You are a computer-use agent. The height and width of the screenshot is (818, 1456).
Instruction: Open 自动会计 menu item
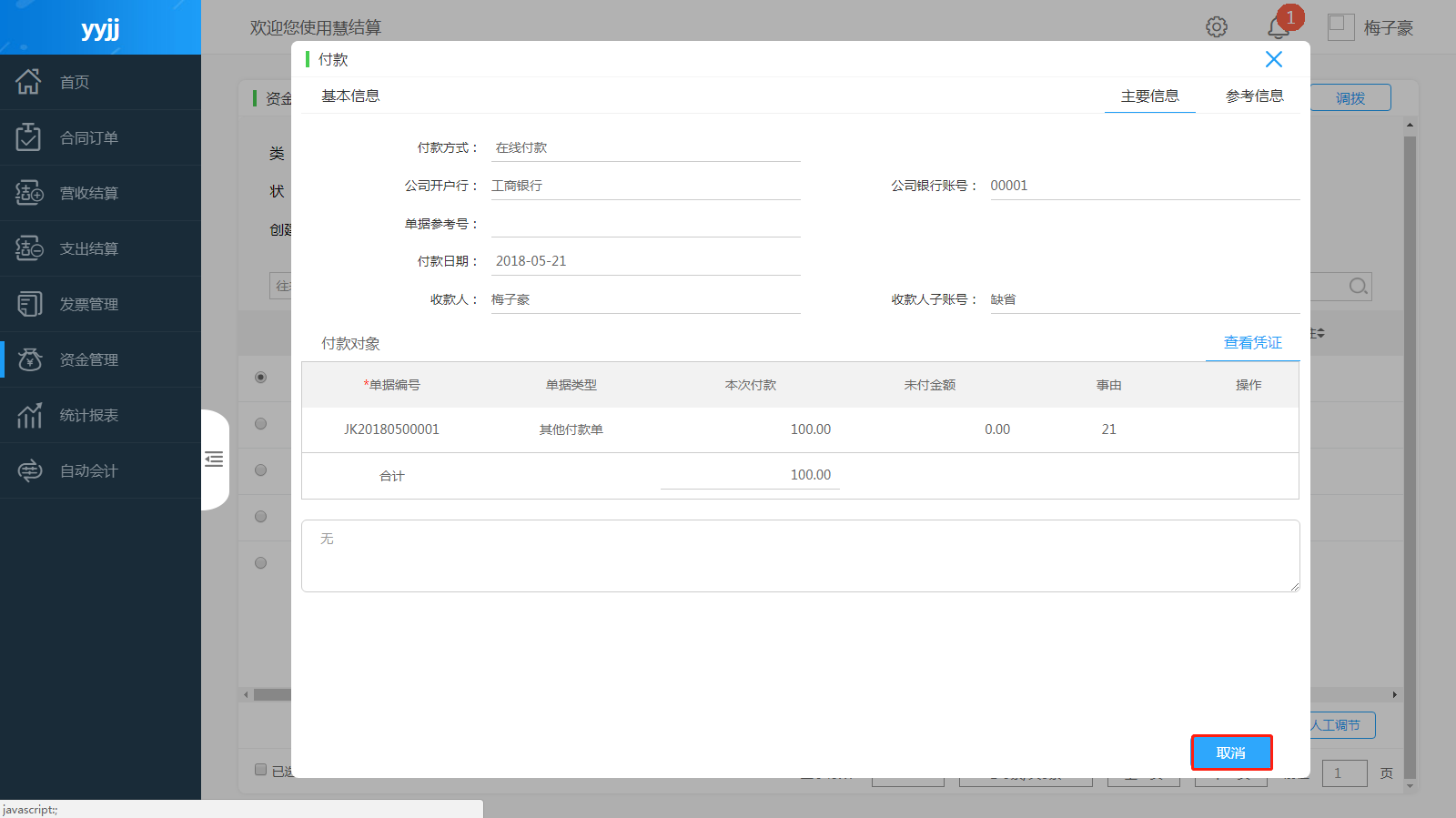point(89,471)
